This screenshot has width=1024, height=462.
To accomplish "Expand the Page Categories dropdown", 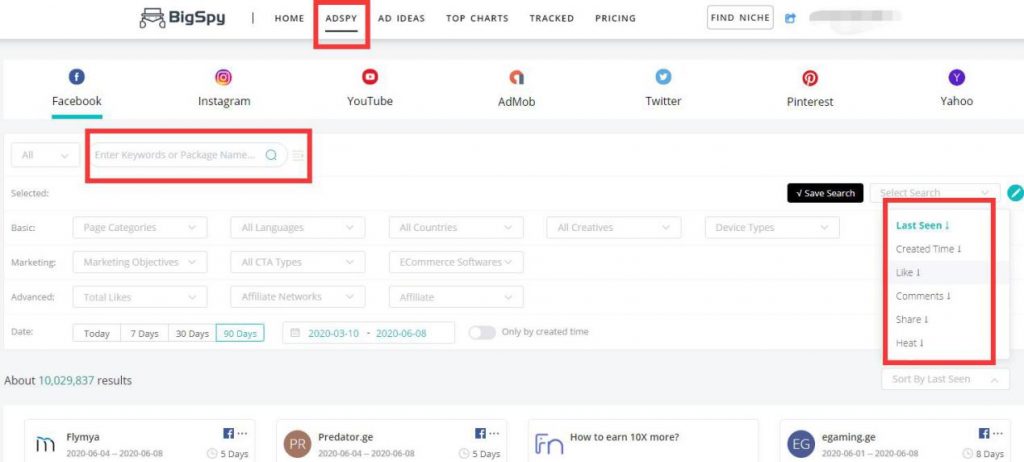I will click(x=140, y=227).
